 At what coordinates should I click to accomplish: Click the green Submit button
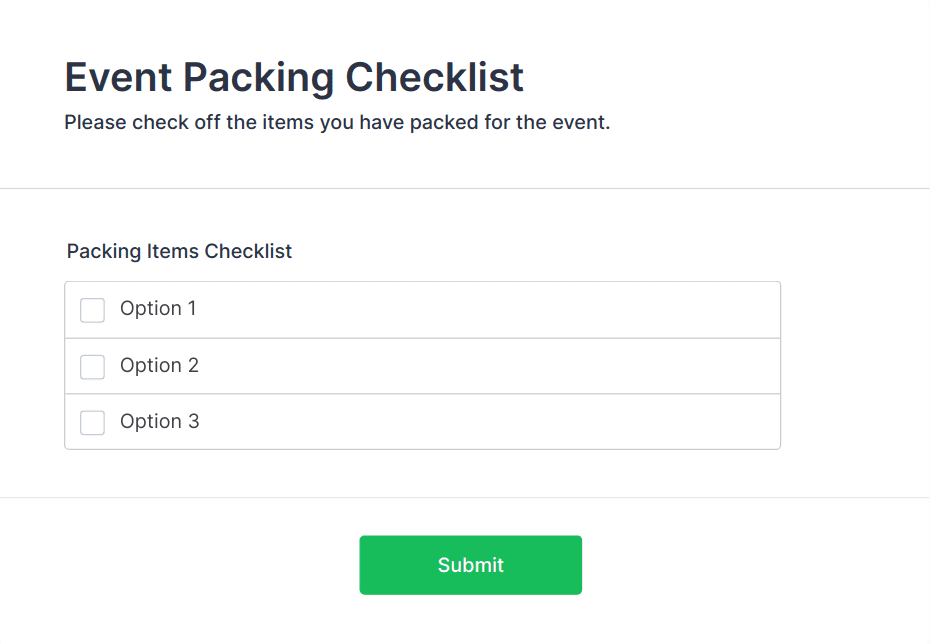[470, 565]
